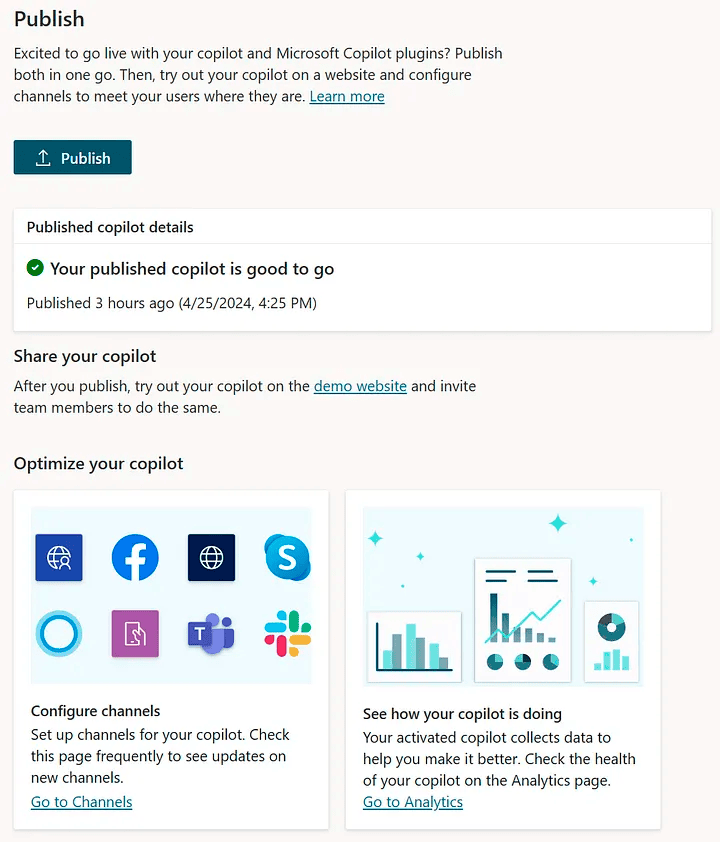Viewport: 720px width, 842px height.
Task: Click the Configure channels card title
Action: pyautogui.click(x=96, y=711)
